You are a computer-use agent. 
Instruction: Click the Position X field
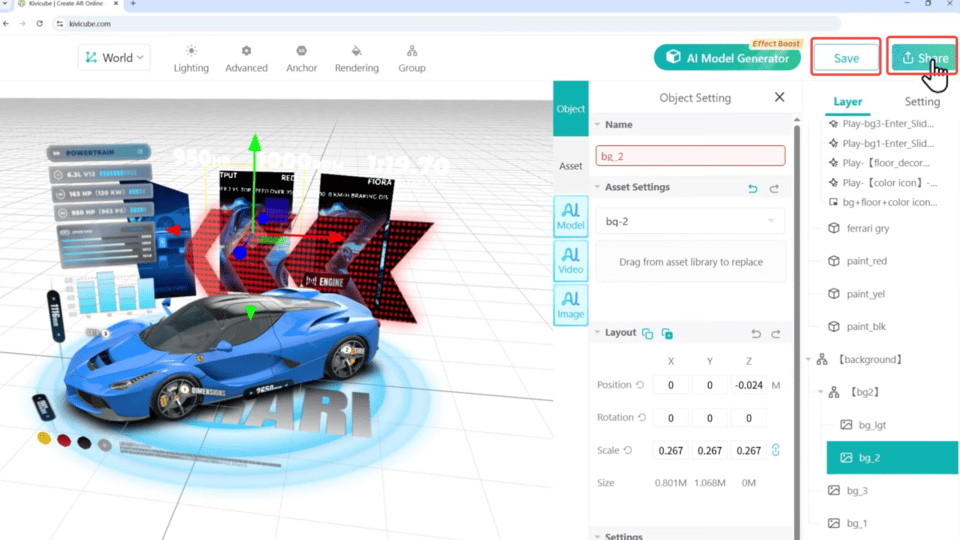670,385
